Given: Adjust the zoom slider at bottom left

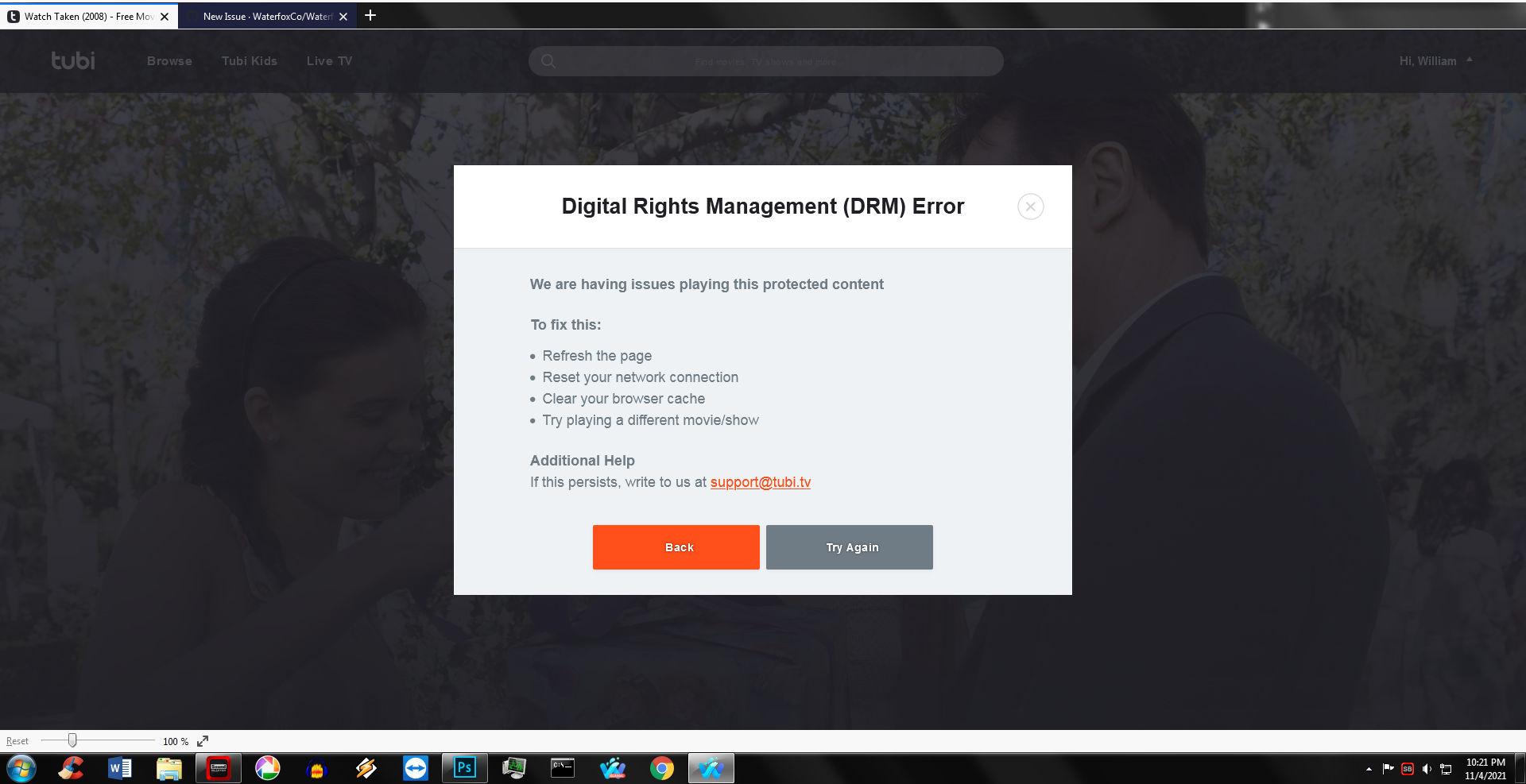Looking at the screenshot, I should click(73, 740).
